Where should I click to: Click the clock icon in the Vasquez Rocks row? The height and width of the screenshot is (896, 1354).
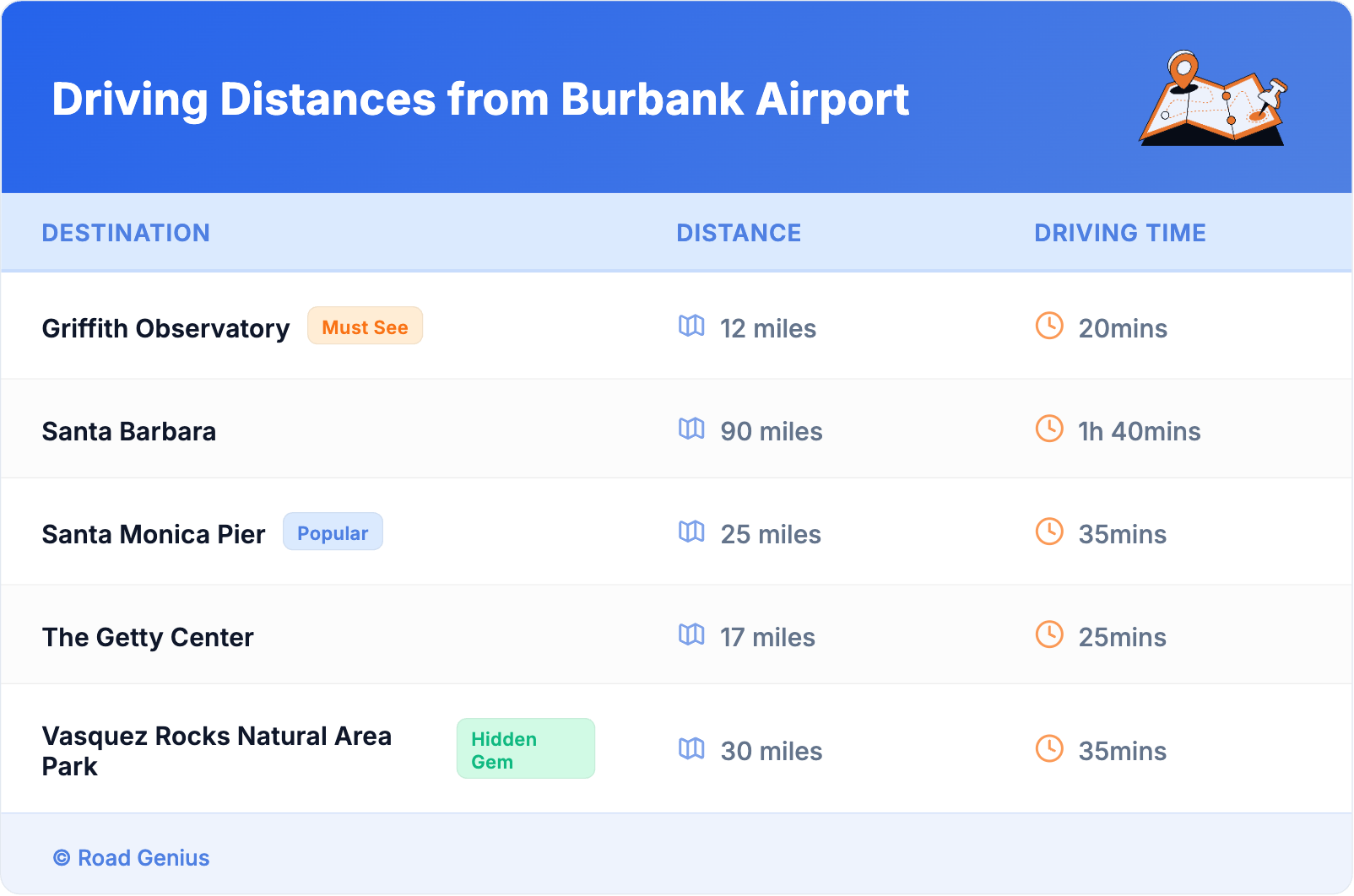click(1049, 748)
